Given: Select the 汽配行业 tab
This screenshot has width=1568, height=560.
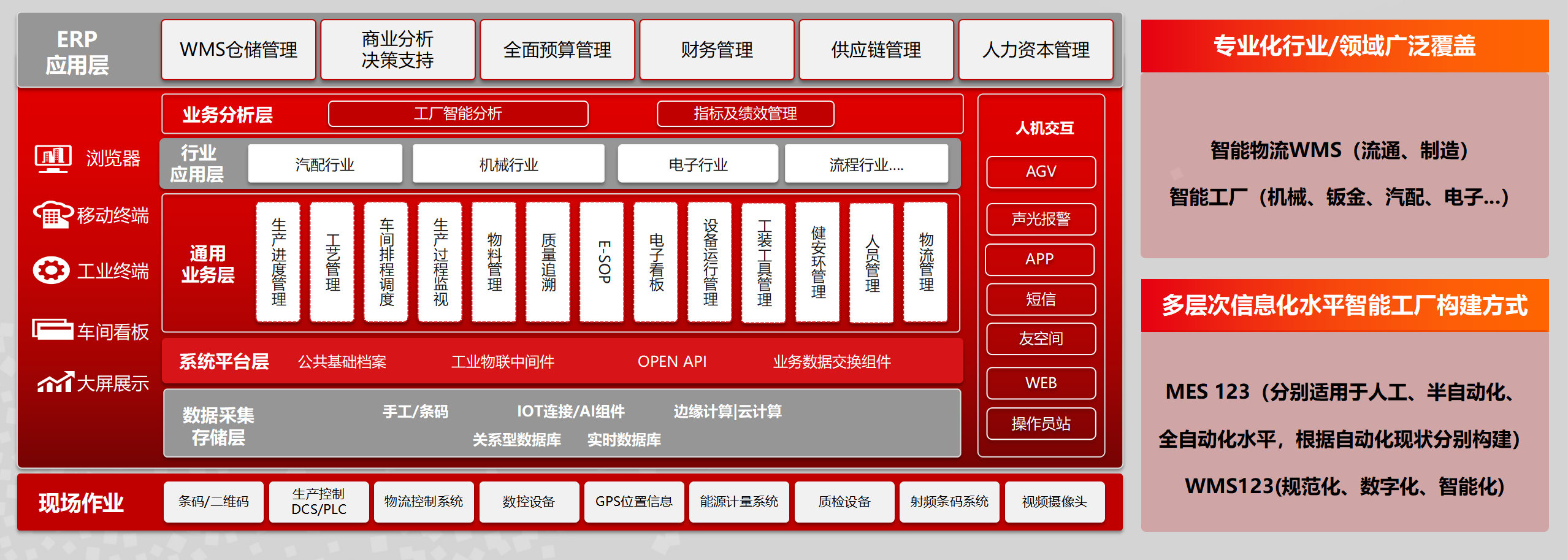Looking at the screenshot, I should (x=325, y=164).
